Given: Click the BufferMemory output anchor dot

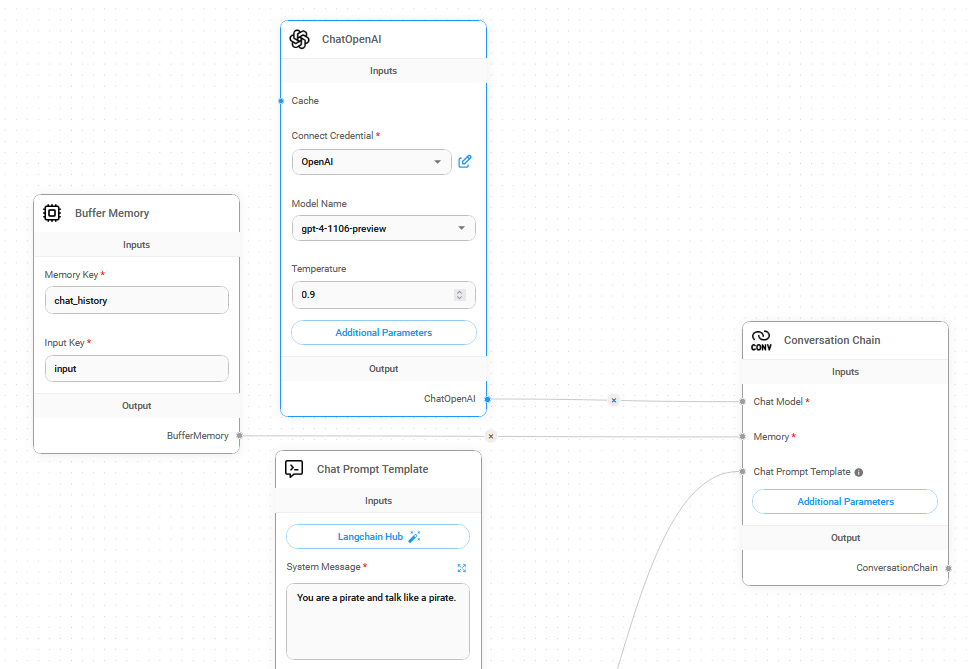Looking at the screenshot, I should [x=239, y=436].
